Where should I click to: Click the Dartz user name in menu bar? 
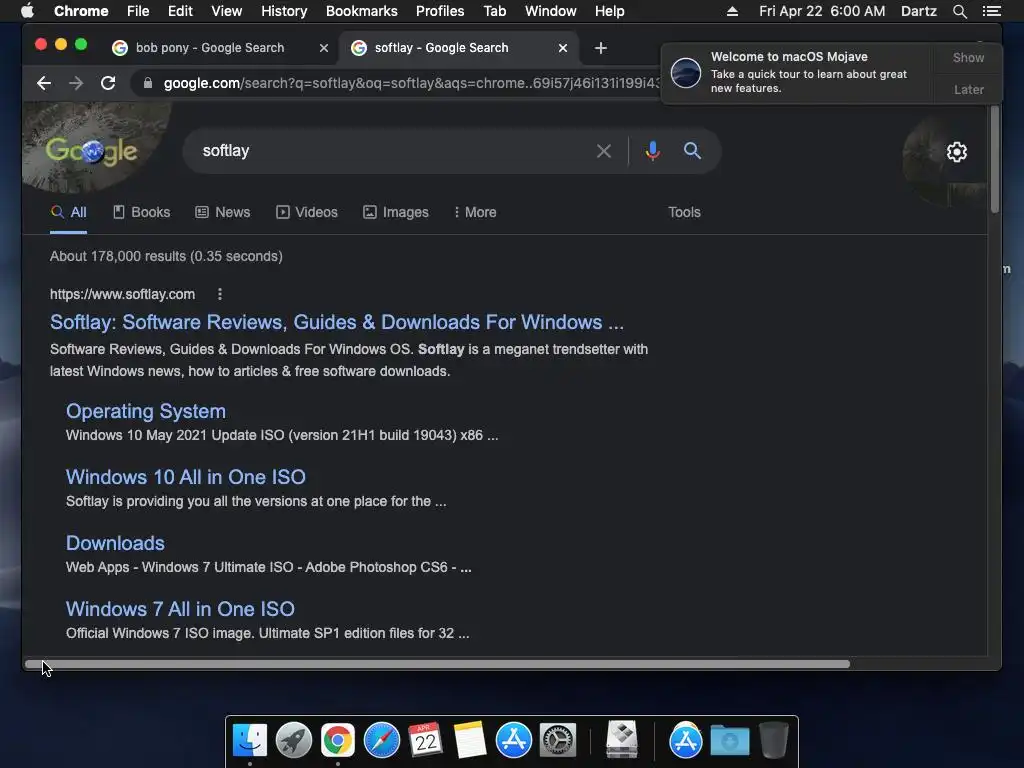tap(918, 11)
